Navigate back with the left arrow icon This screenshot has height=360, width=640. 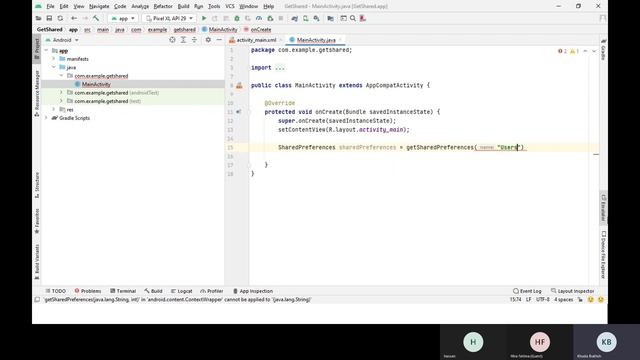click(x=74, y=18)
